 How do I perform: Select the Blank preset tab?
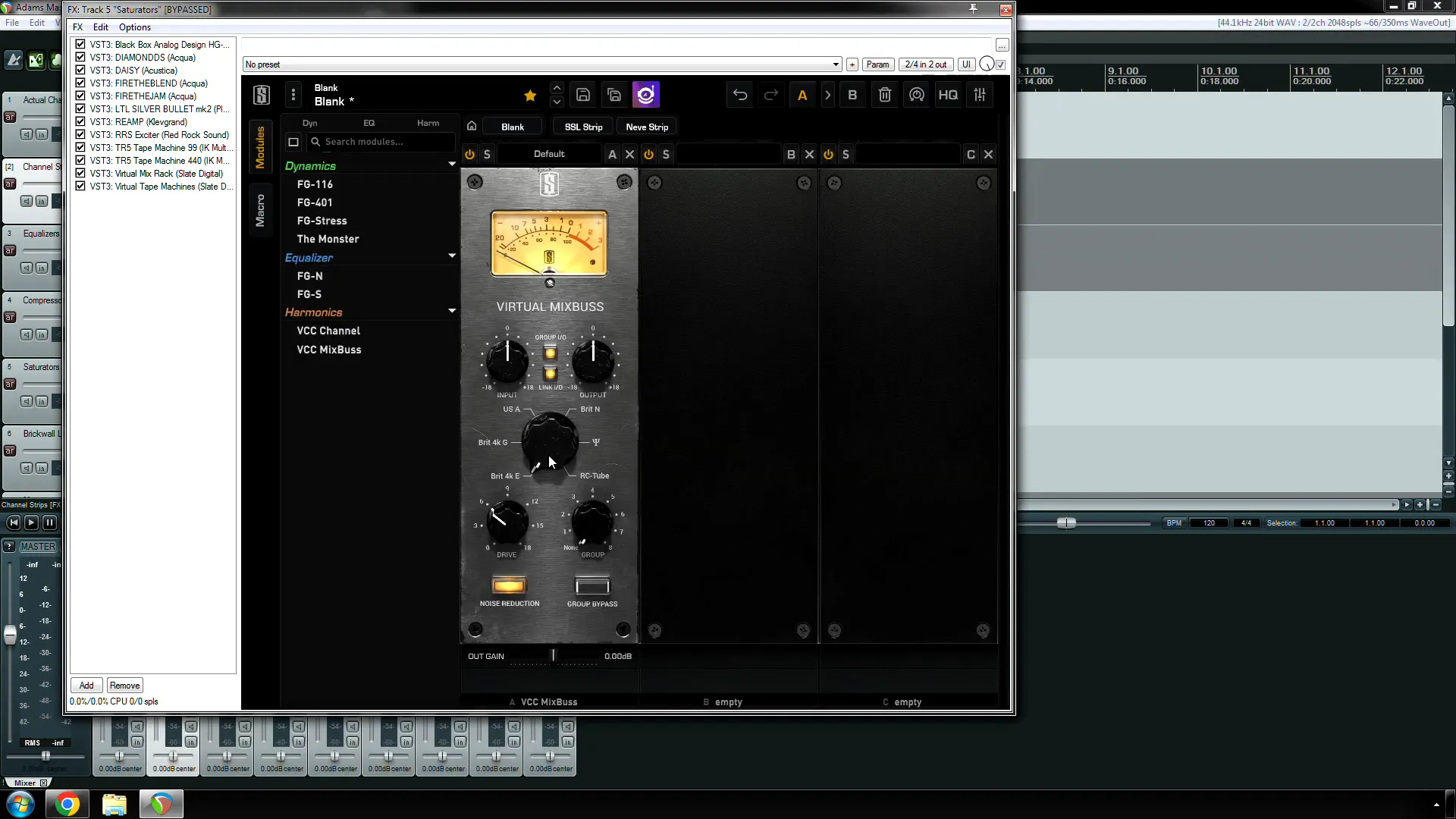tap(513, 127)
